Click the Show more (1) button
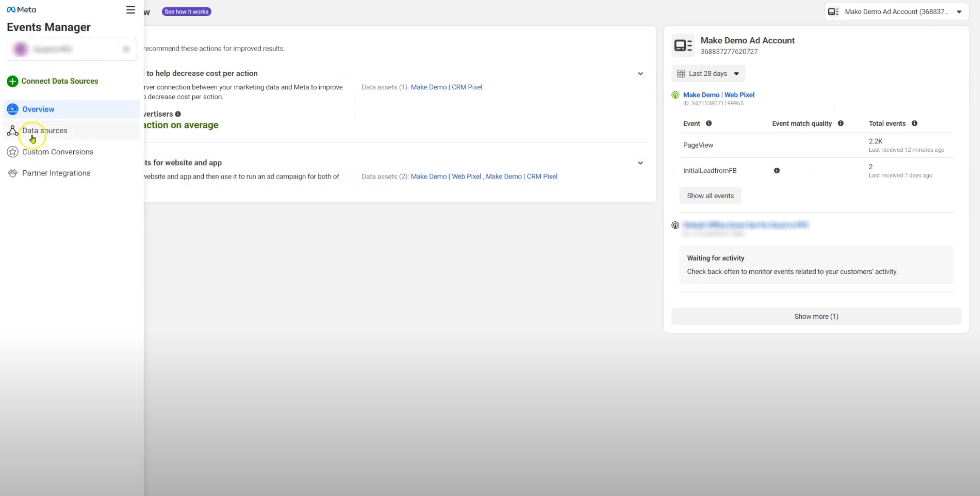Viewport: 980px width, 496px height. (x=816, y=317)
